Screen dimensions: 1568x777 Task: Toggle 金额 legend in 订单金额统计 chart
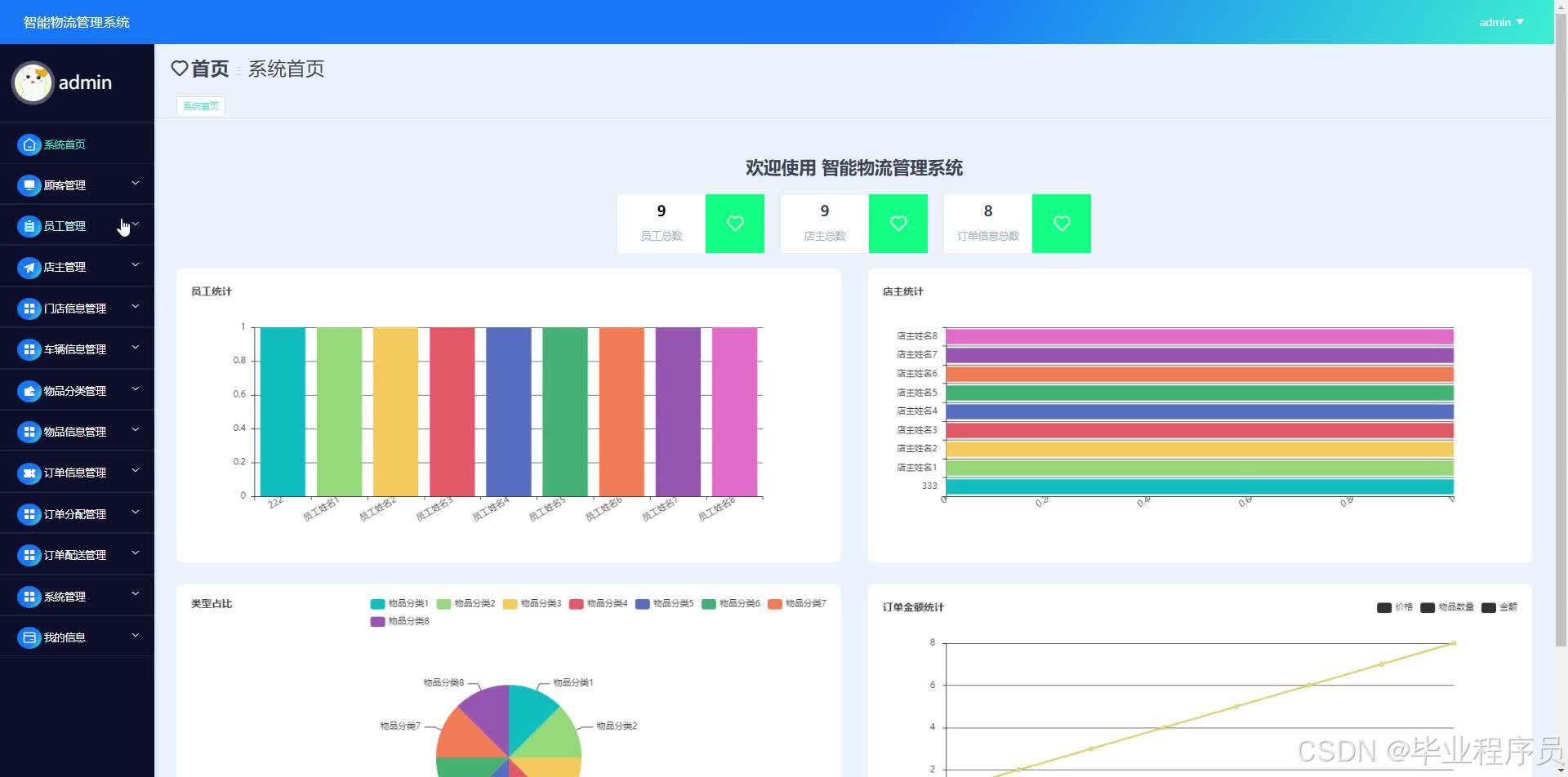point(1499,607)
